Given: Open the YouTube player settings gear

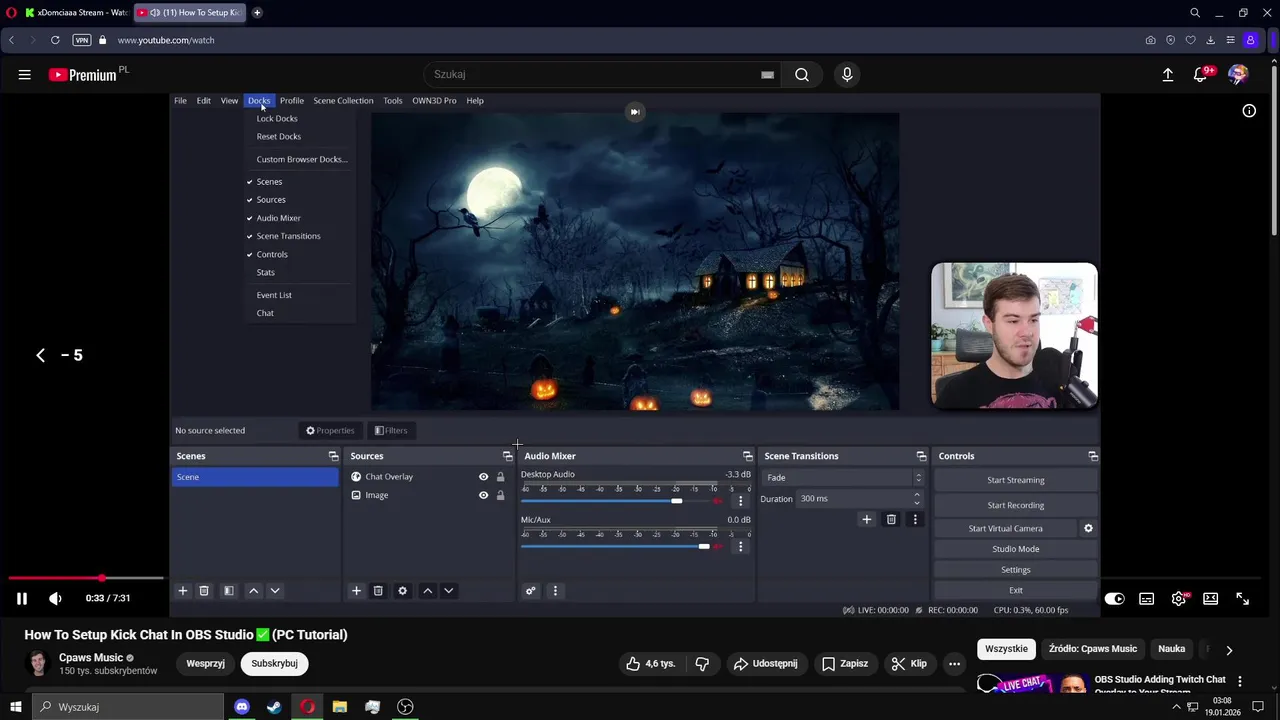Looking at the screenshot, I should tap(1179, 598).
